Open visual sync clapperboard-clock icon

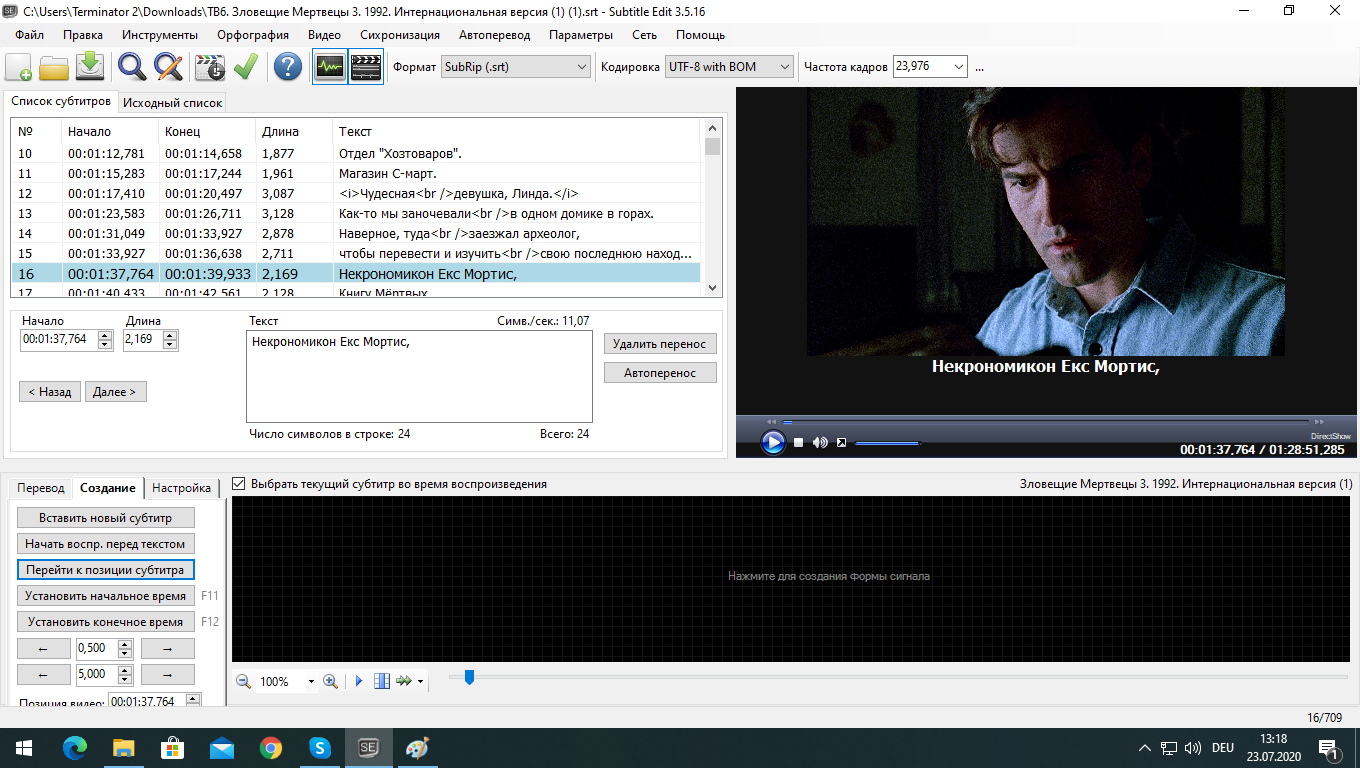(x=209, y=67)
